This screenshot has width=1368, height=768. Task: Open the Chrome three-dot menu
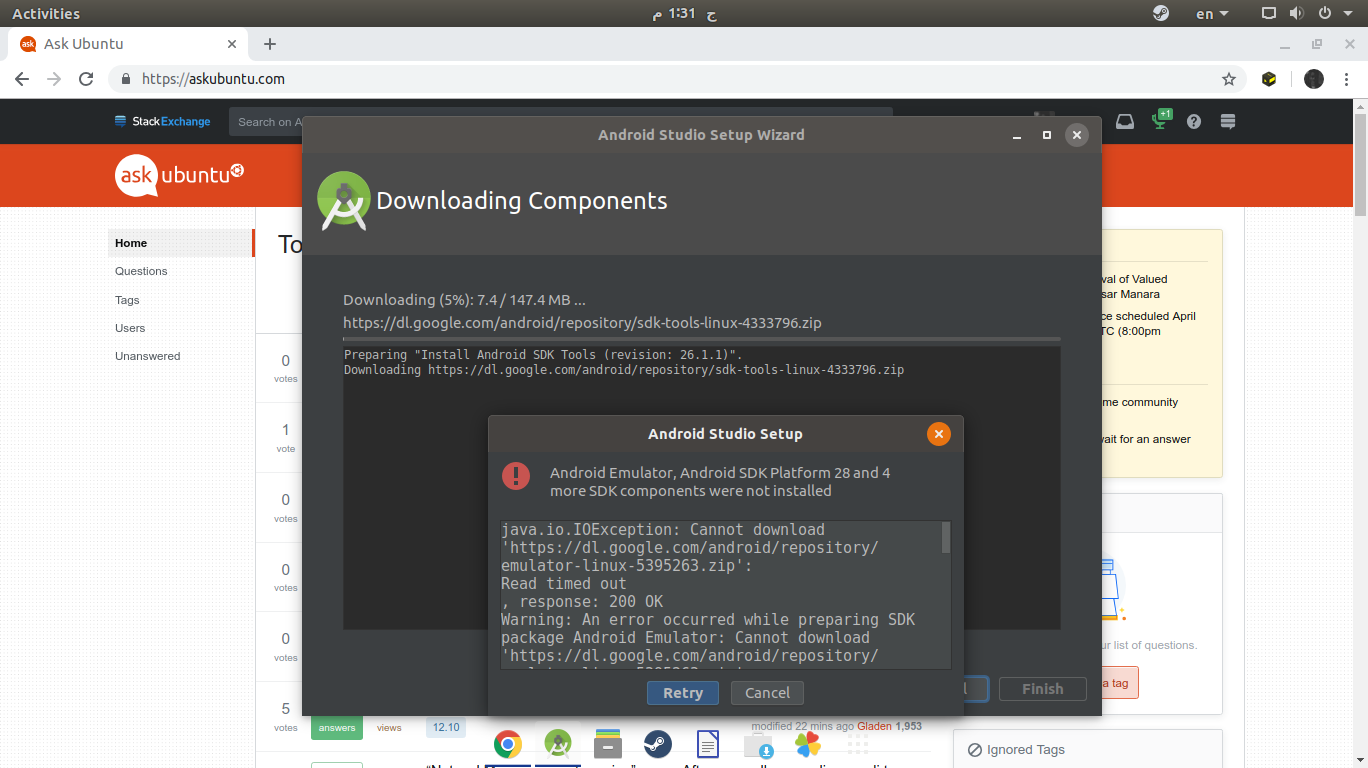1348,79
